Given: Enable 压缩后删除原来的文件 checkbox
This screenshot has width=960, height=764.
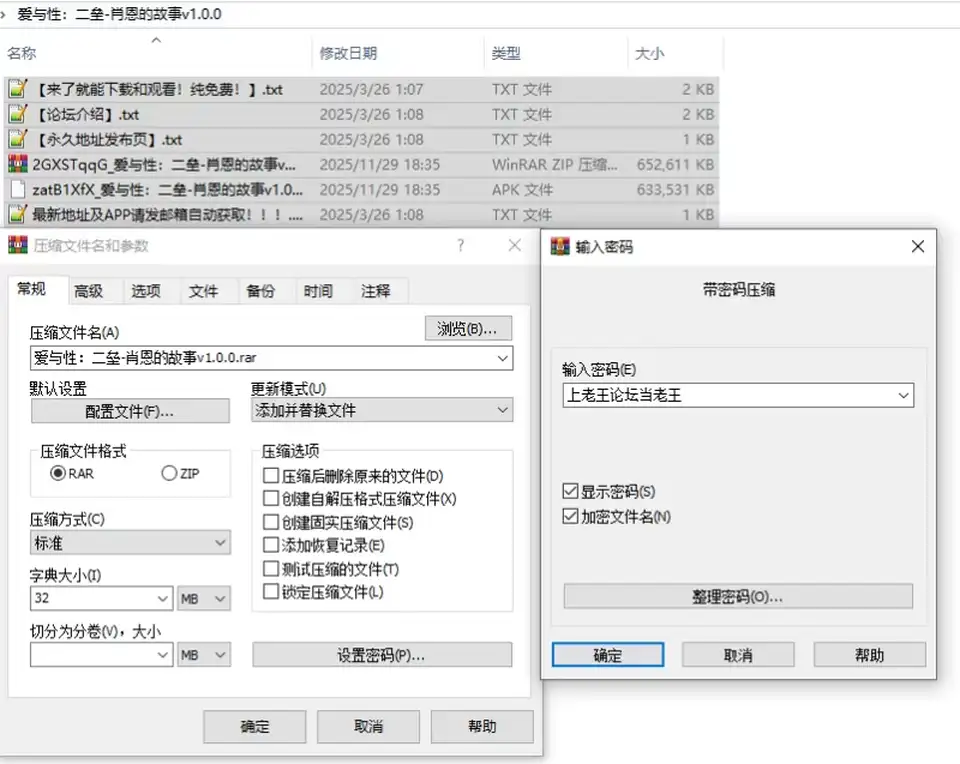Looking at the screenshot, I should point(271,475).
